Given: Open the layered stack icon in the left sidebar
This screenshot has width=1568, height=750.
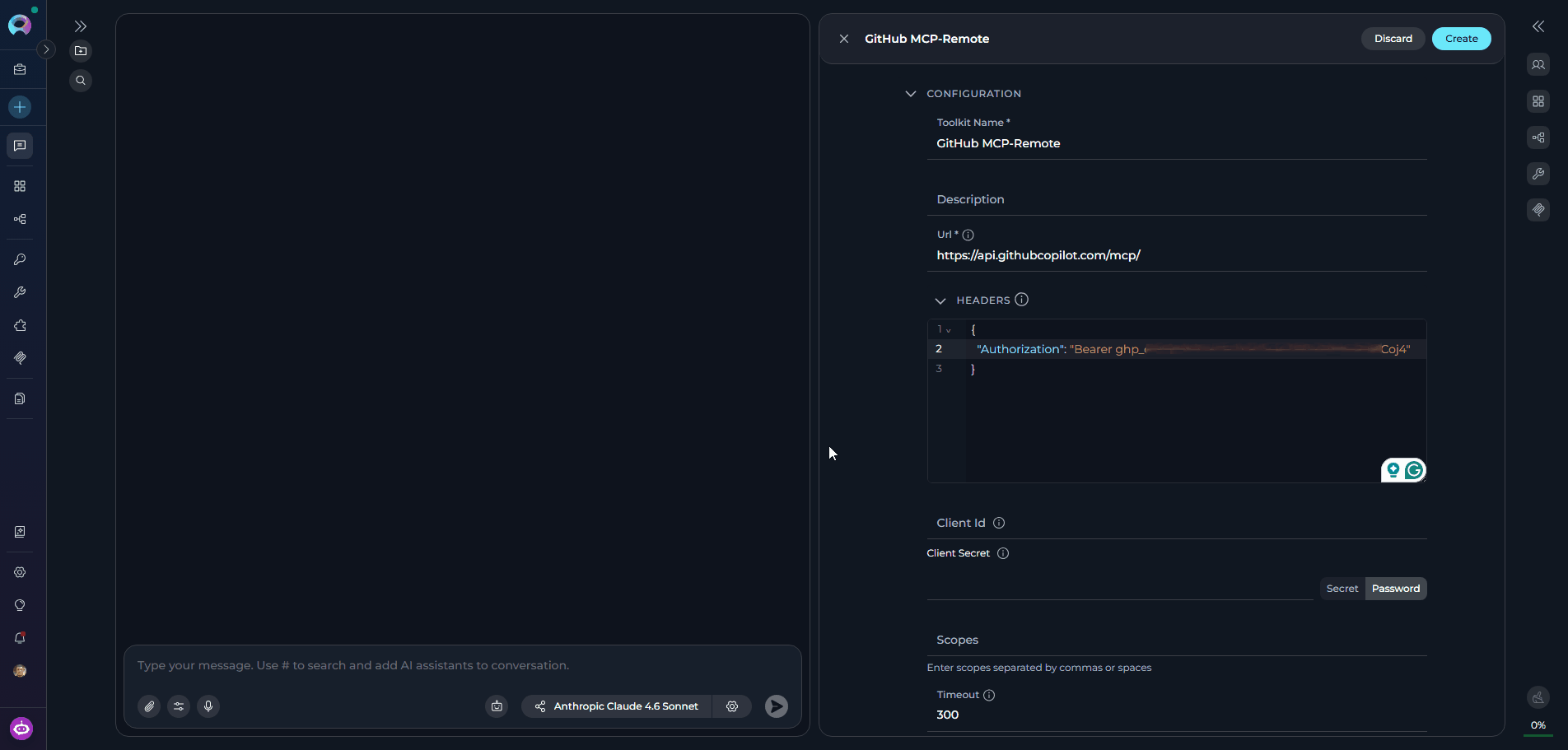Looking at the screenshot, I should (20, 358).
